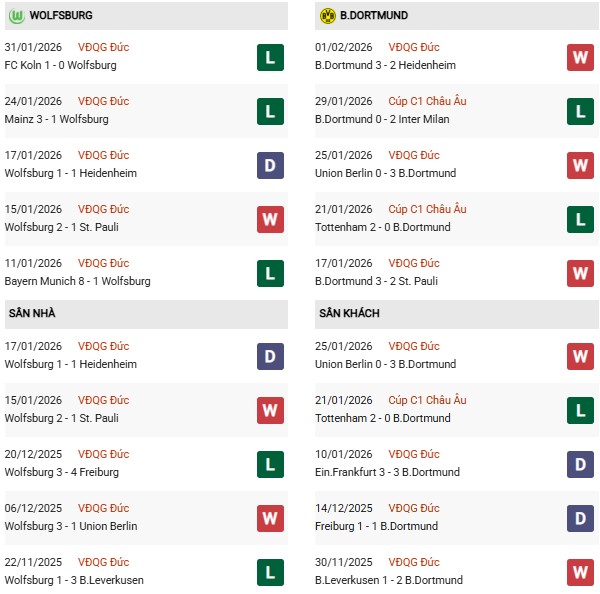Viewport: 600px width, 594px height.
Task: Click the Wolfsburg club logo icon
Action: [x=16, y=16]
